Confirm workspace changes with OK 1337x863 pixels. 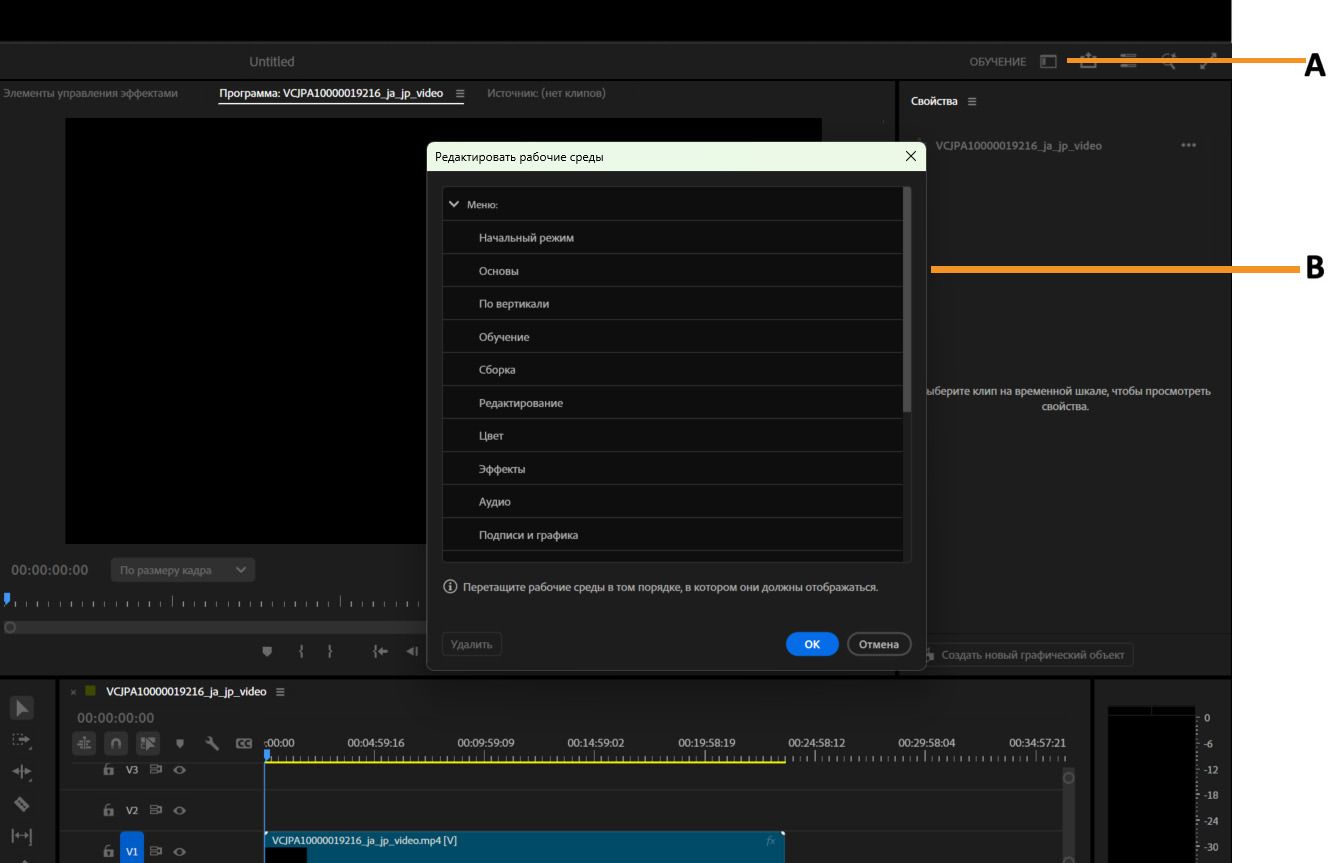(812, 643)
